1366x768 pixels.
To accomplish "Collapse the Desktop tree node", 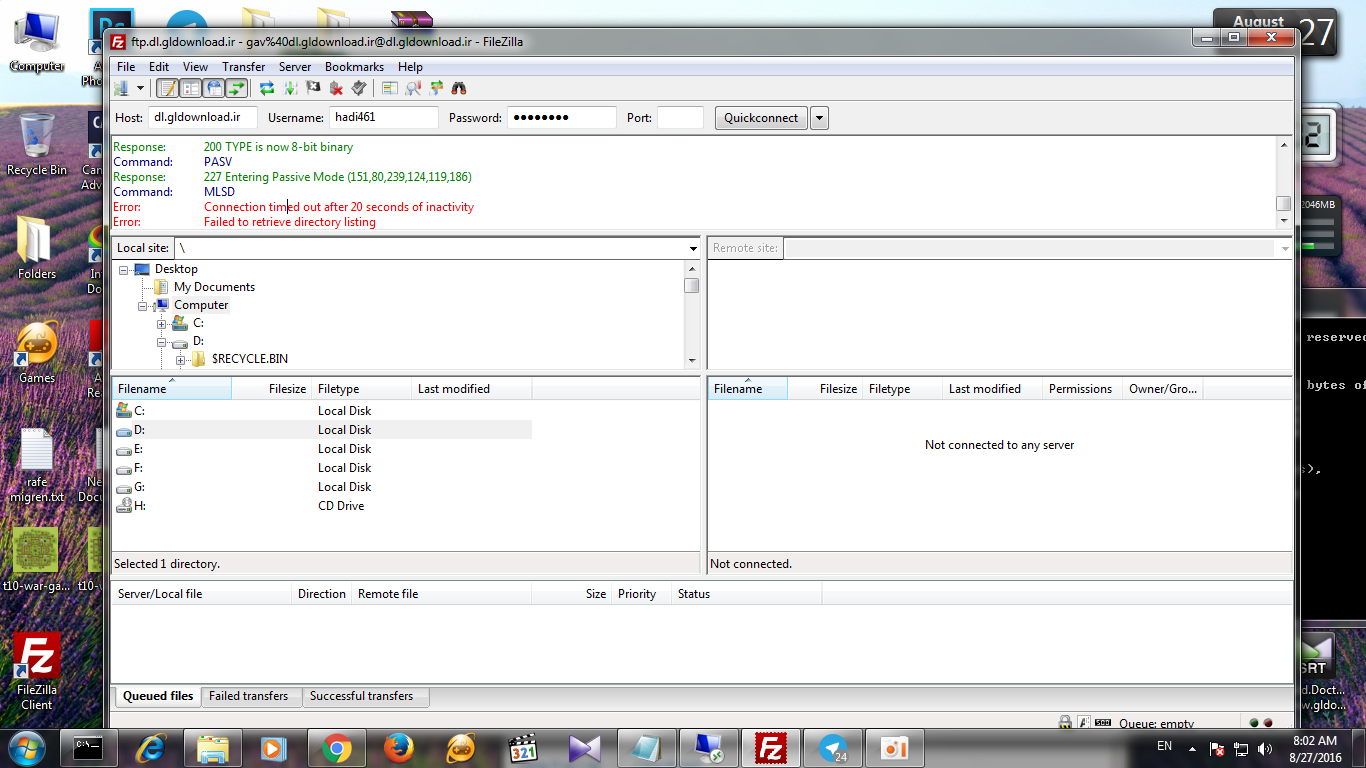I will [x=124, y=269].
